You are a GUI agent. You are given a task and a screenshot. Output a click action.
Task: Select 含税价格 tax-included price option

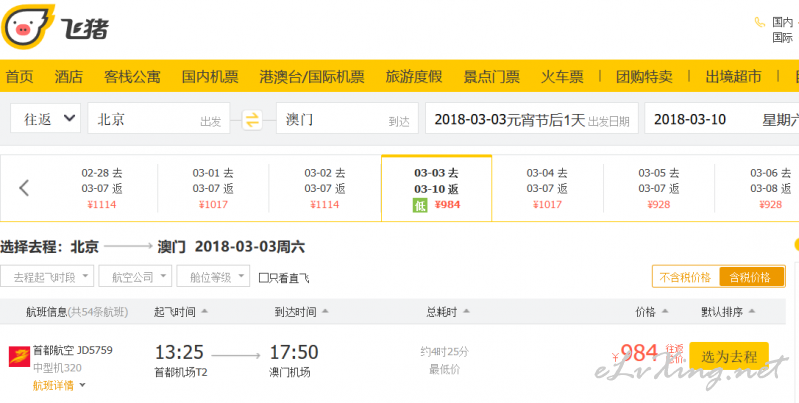(x=750, y=277)
